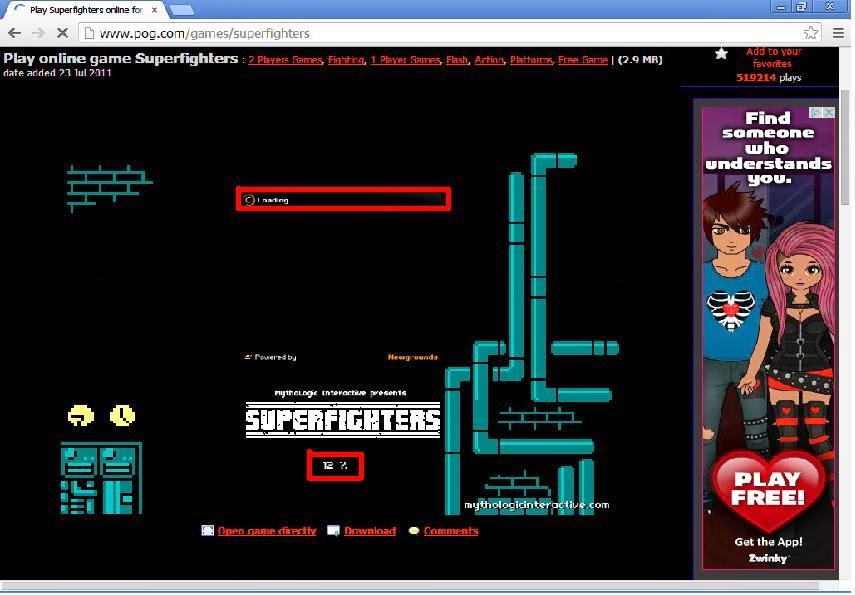The height and width of the screenshot is (595, 855).
Task: Open the Fighting category link
Action: (x=346, y=60)
